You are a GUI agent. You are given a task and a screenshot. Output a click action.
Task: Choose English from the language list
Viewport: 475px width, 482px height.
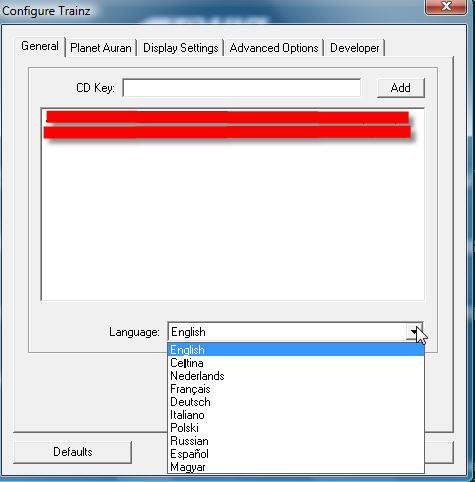(x=296, y=350)
